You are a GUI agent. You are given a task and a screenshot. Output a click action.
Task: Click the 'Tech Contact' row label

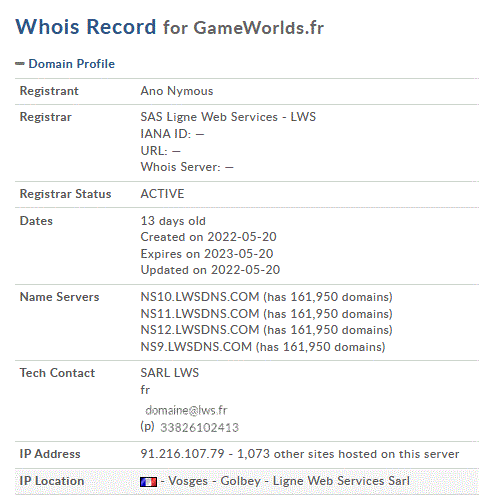pyautogui.click(x=57, y=373)
